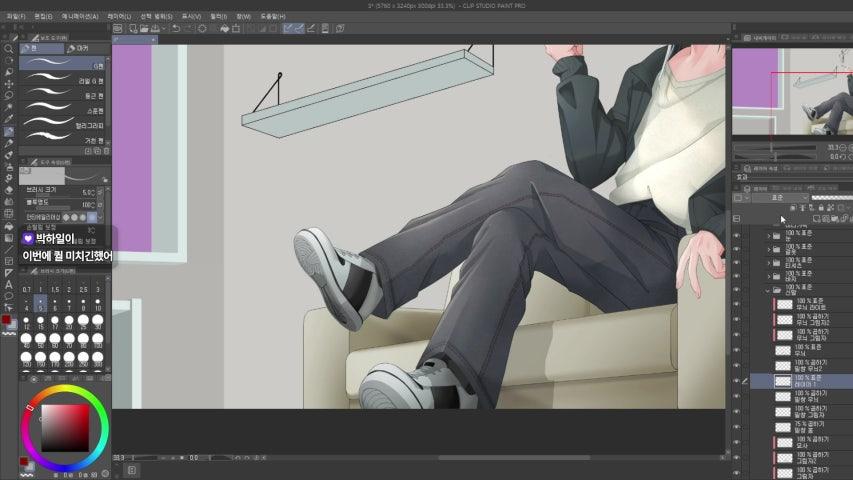Select the Text tool
The image size is (853, 480).
point(8,284)
